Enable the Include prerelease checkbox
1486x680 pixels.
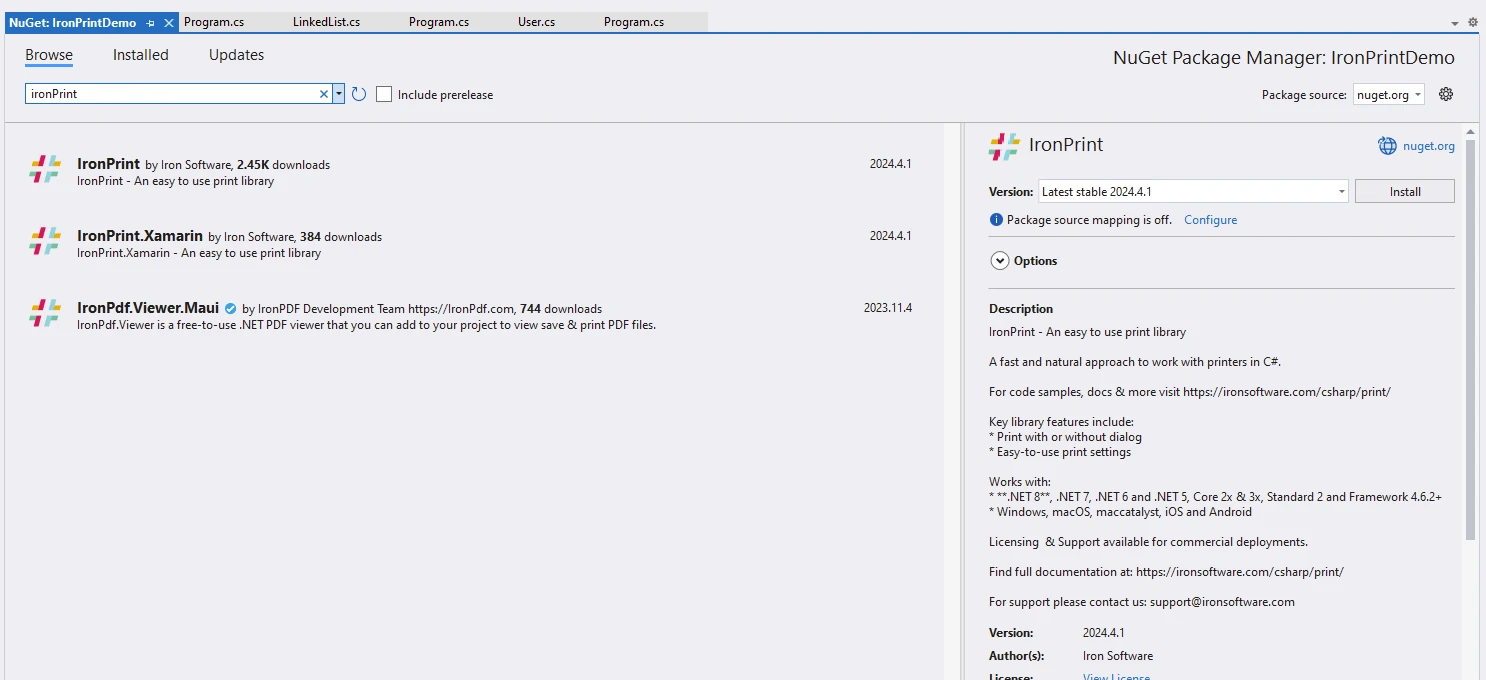384,94
